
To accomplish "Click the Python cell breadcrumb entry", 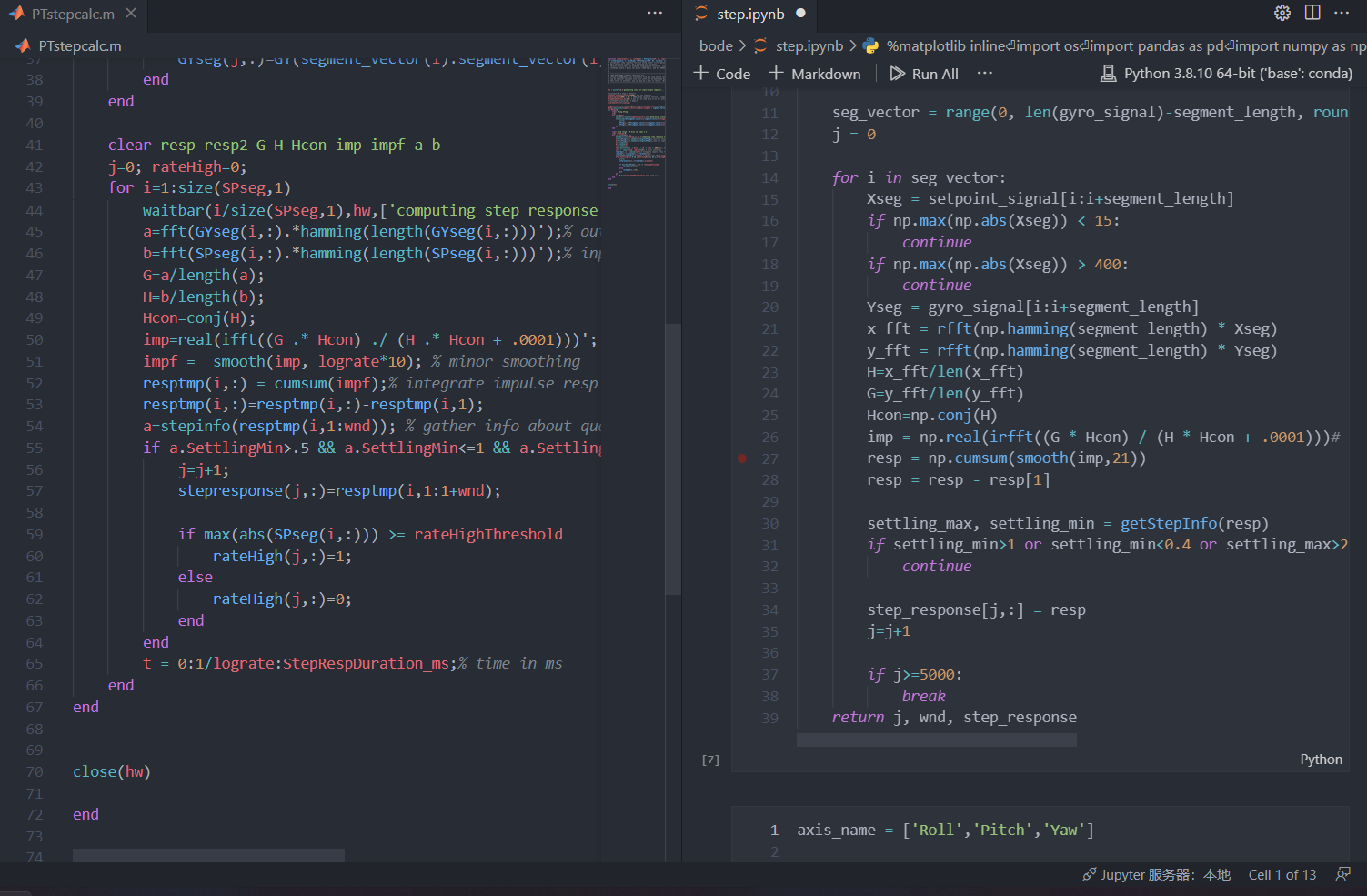I will [x=1114, y=45].
